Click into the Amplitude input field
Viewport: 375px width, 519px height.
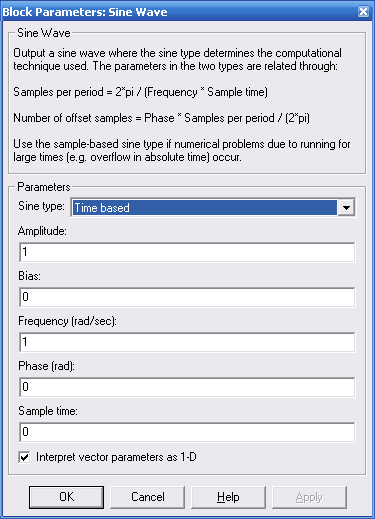point(187,252)
